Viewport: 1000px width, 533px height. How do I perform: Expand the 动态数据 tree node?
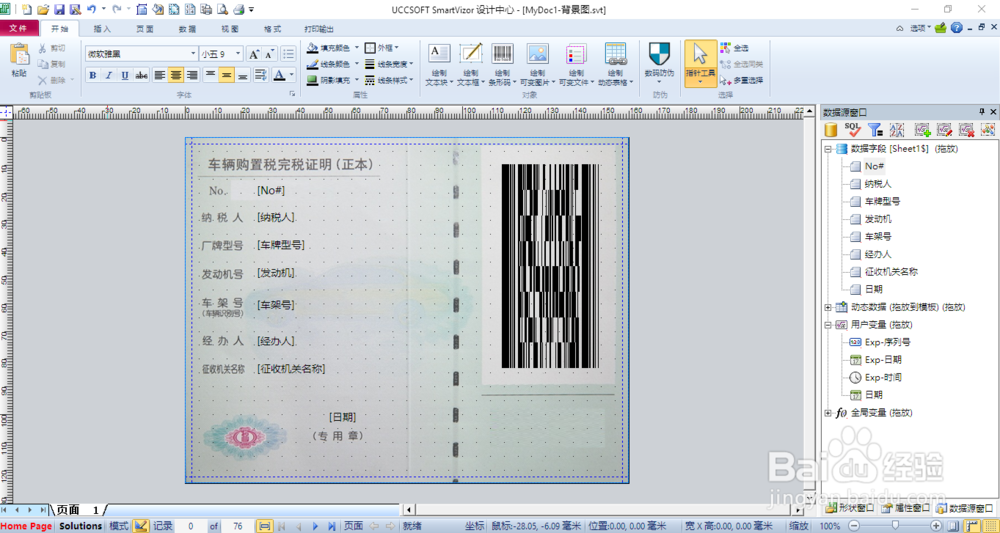click(828, 307)
